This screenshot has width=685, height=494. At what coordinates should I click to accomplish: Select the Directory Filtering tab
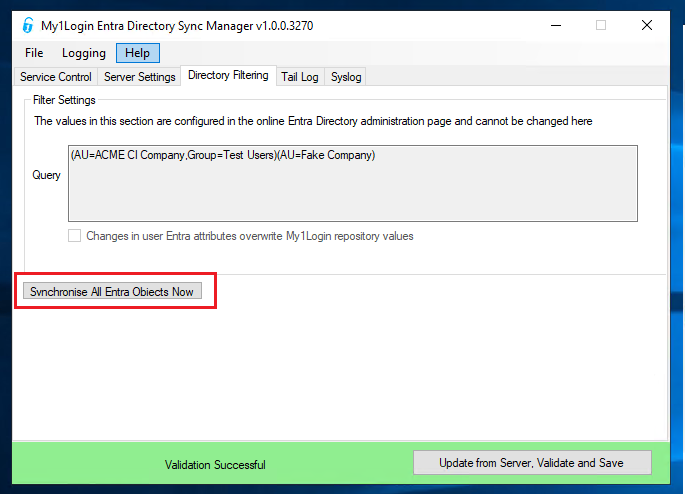click(x=228, y=75)
